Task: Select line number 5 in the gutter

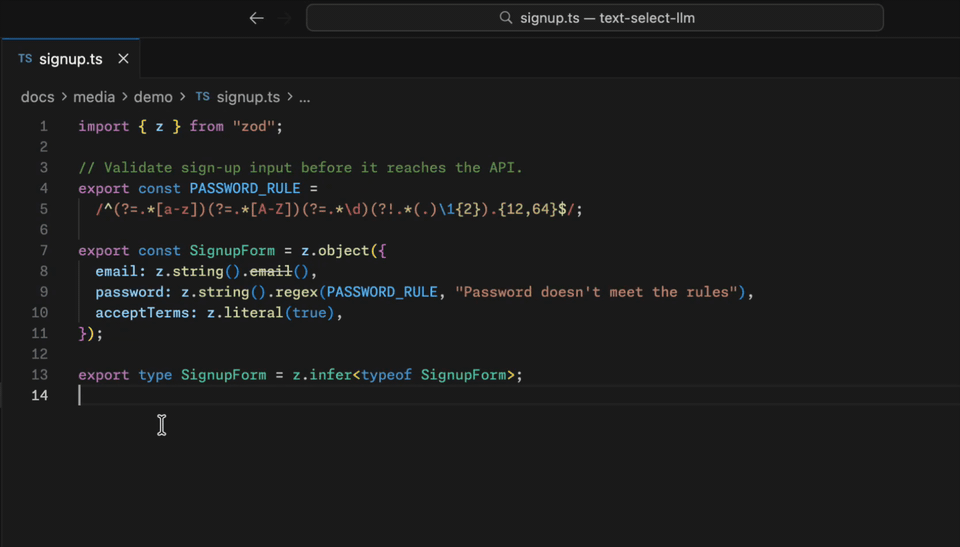Action: coord(43,209)
